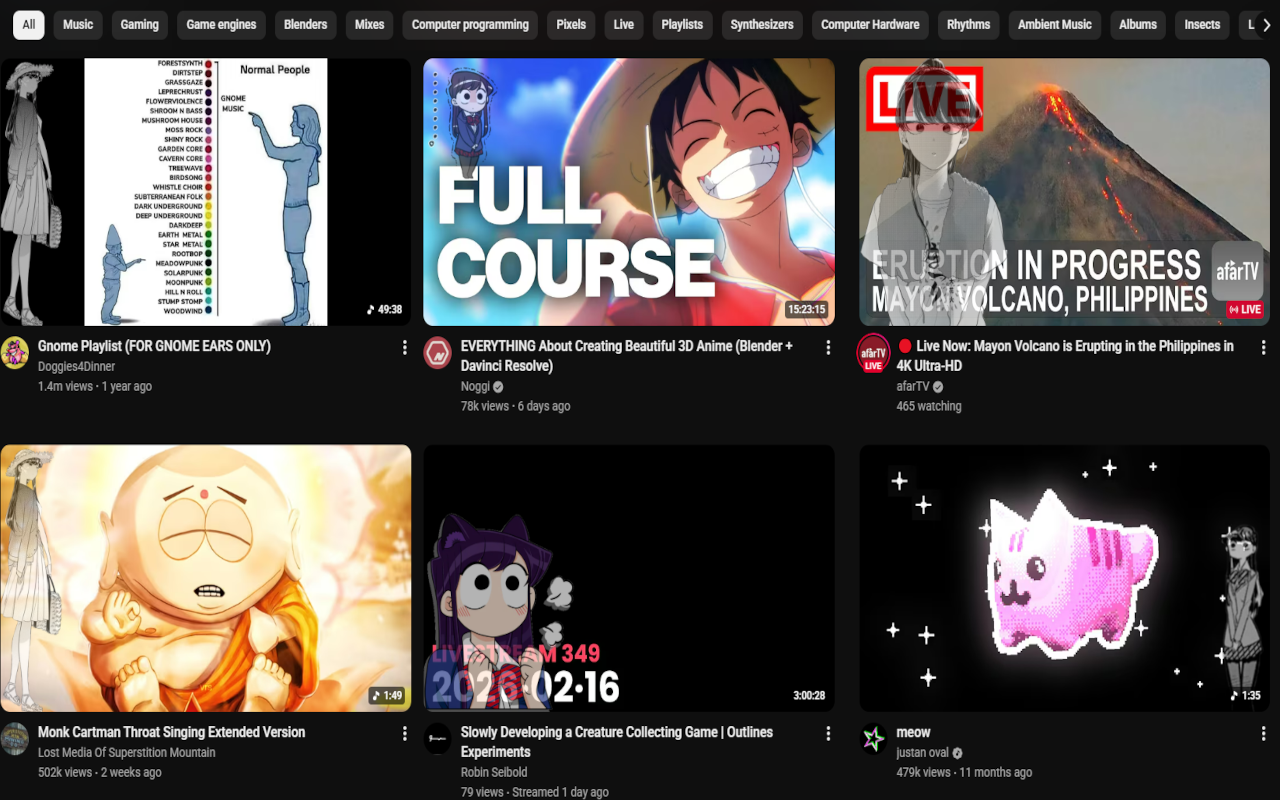Viewport: 1280px width, 800px height.
Task: Click the Noggi red channel avatar
Action: tap(438, 353)
